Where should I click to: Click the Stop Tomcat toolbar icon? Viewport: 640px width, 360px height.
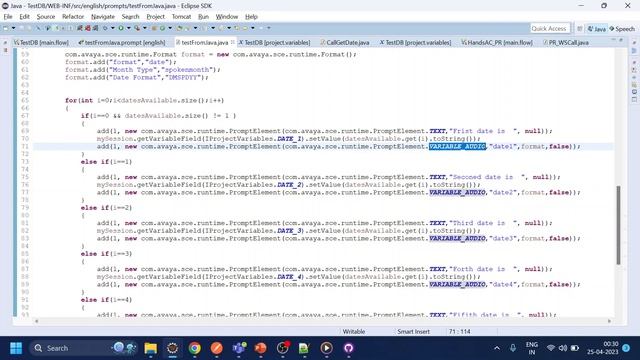tap(88, 28)
